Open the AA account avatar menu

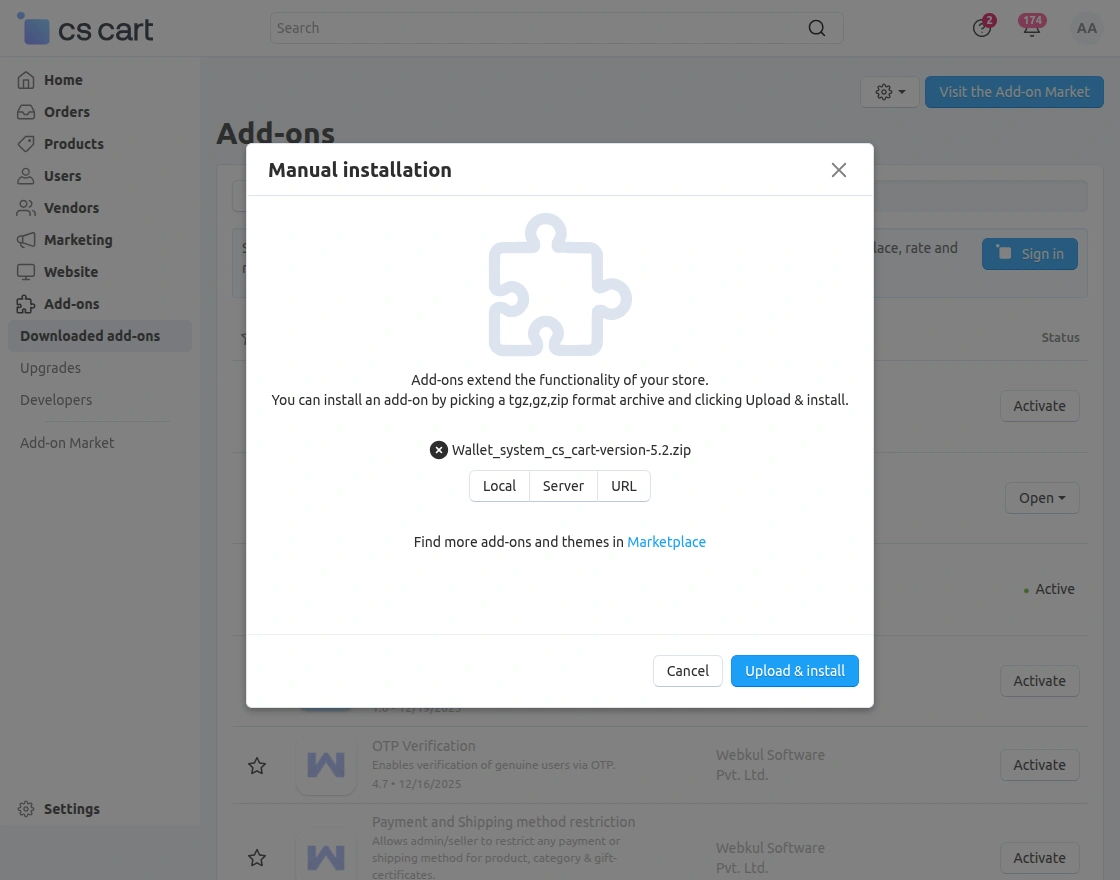pos(1087,28)
